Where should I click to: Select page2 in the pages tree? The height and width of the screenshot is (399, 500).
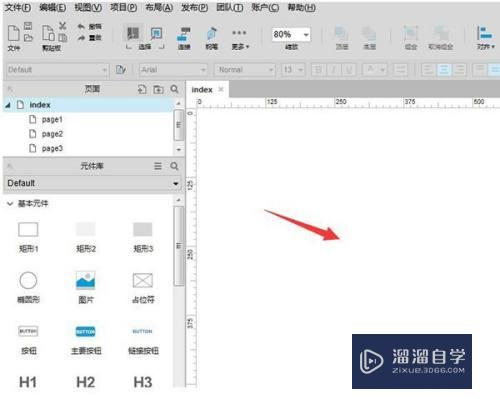pos(52,134)
